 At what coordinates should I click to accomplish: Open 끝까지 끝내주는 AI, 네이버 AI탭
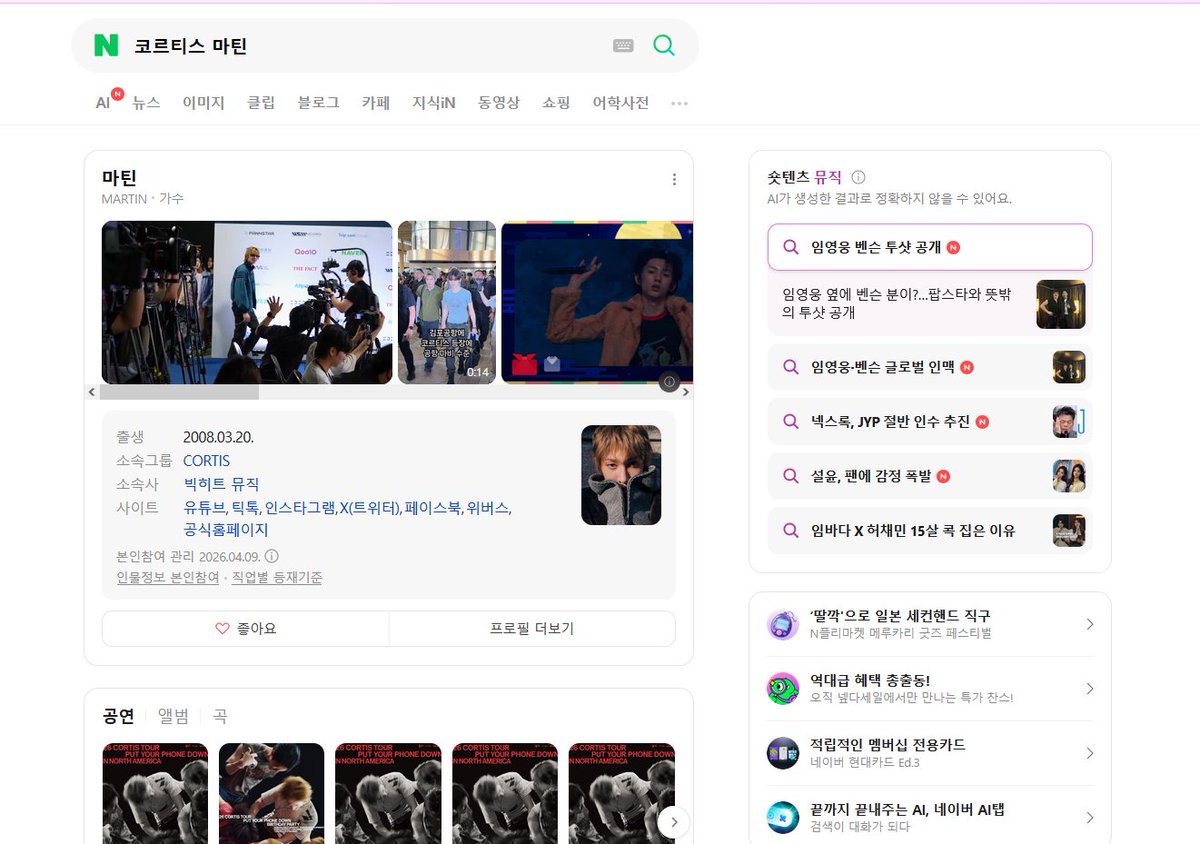click(x=930, y=817)
